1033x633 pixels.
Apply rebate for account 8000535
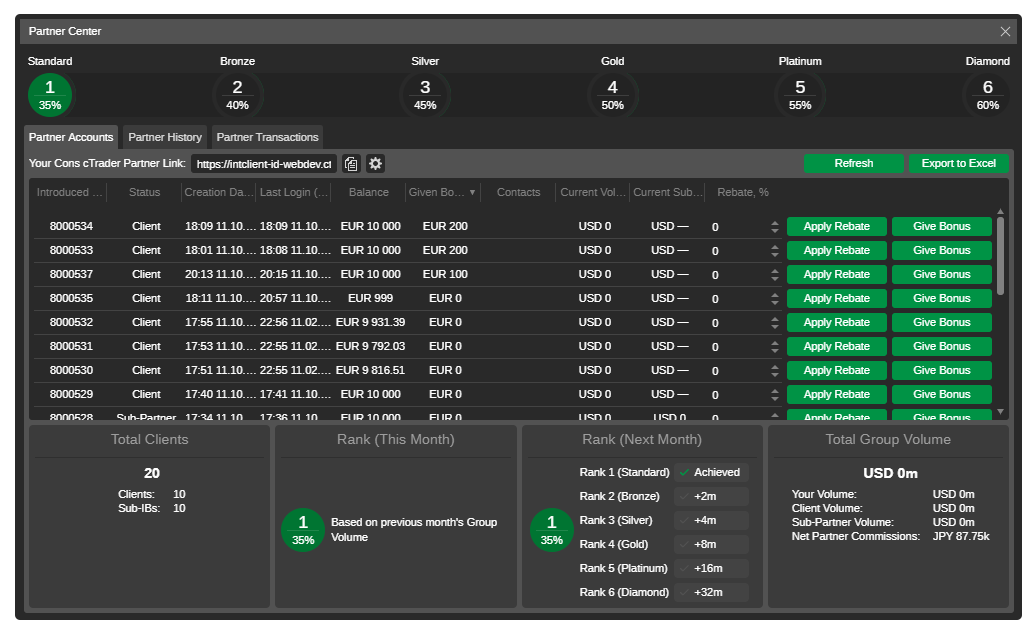pyautogui.click(x=837, y=298)
